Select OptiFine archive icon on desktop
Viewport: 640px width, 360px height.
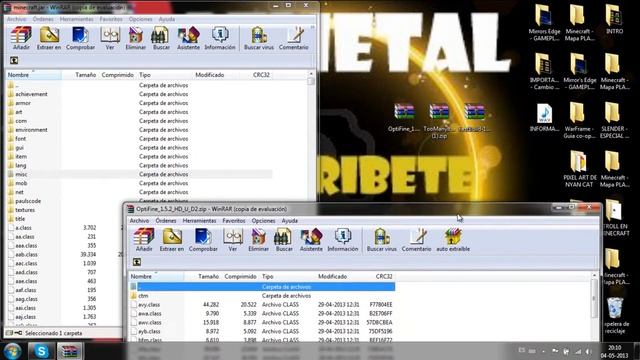point(404,118)
